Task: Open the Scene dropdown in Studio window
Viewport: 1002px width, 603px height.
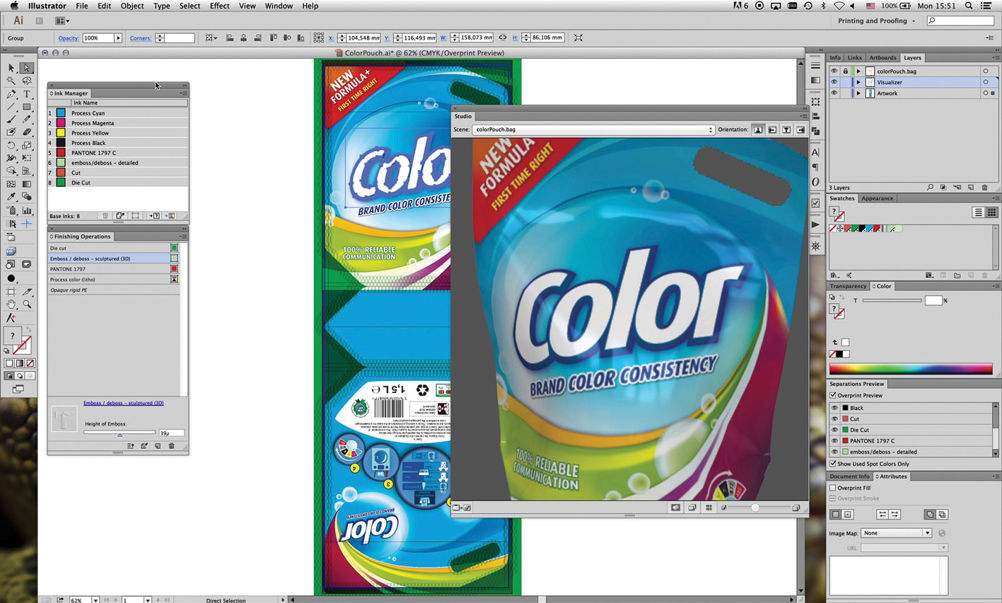Action: coord(593,129)
